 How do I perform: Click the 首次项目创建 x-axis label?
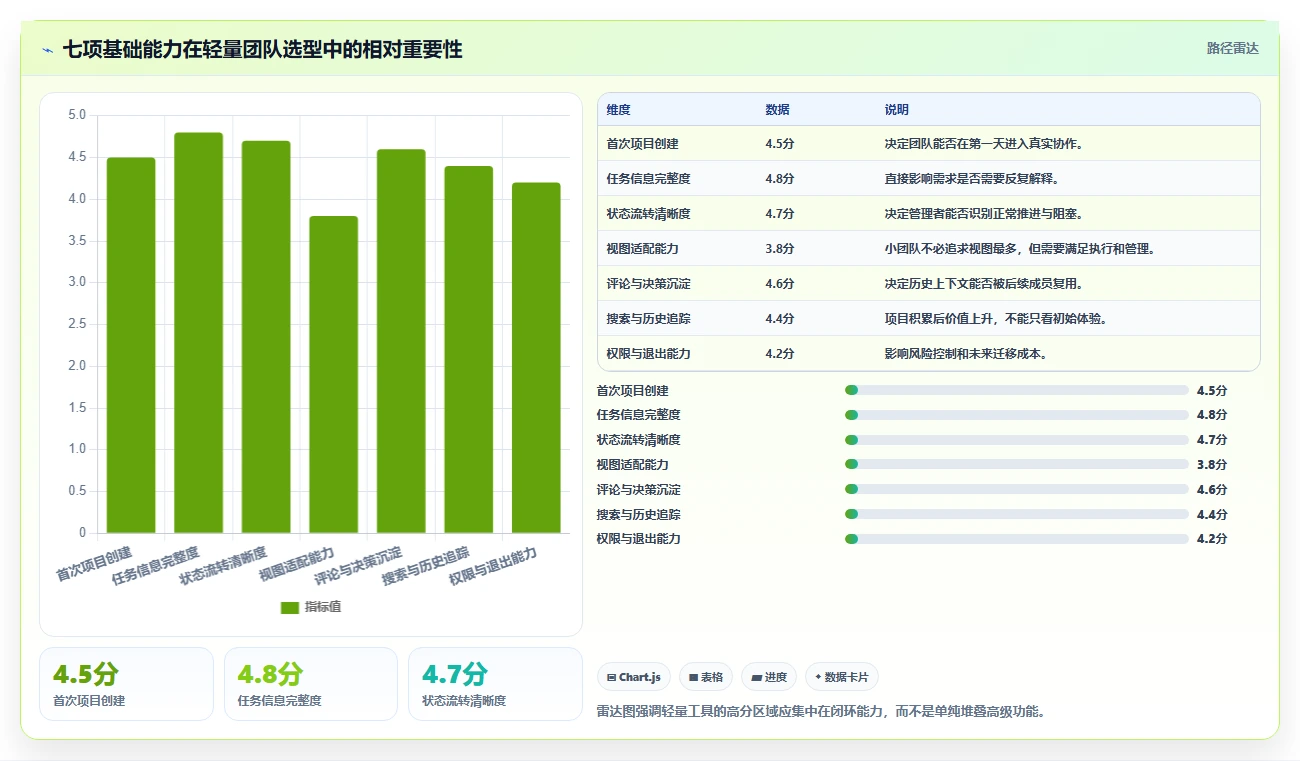[94, 564]
